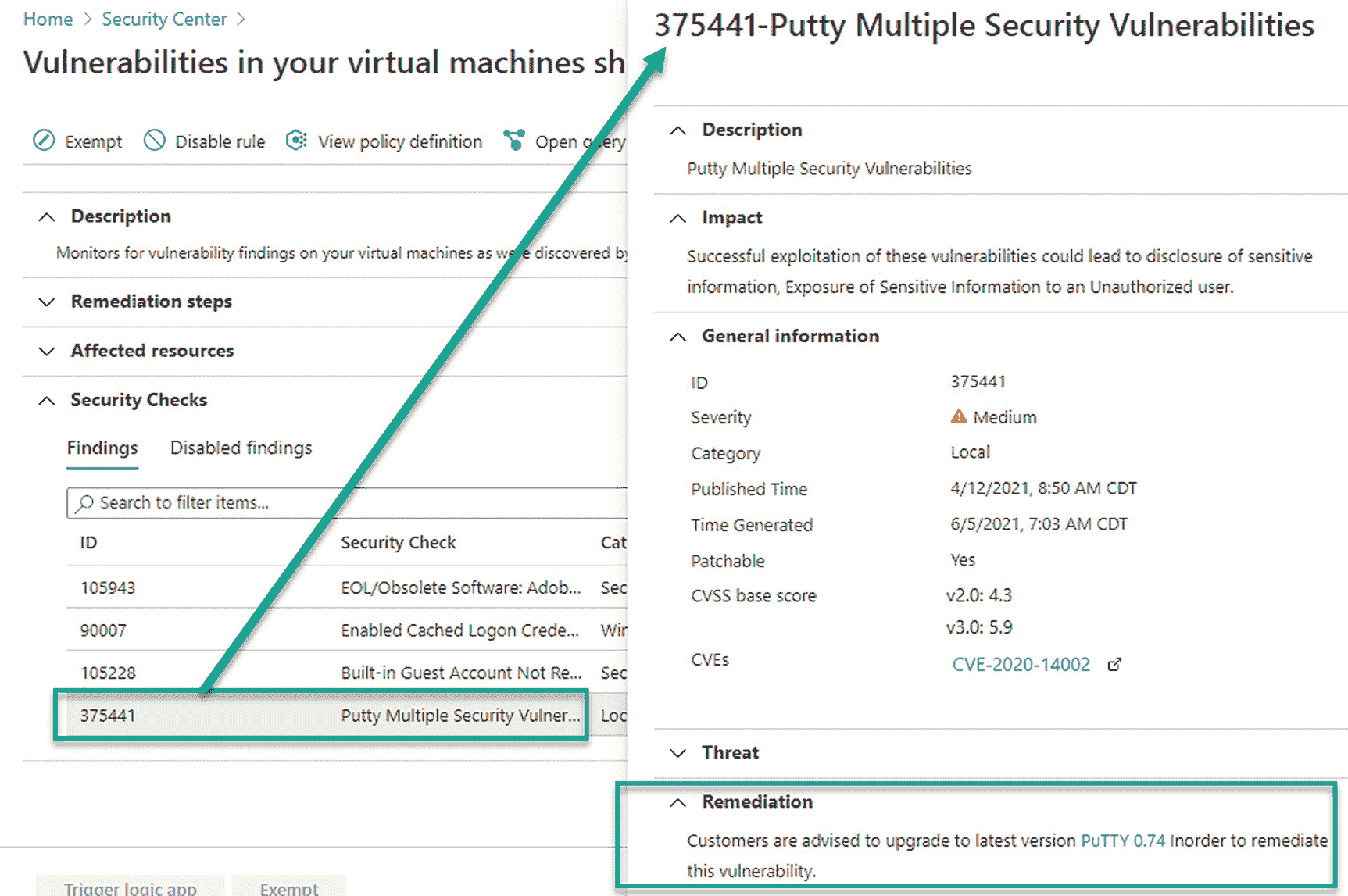
Task: Click Time Generated value '6/5/2021, 7:03 AM CDT'
Action: click(x=1039, y=523)
